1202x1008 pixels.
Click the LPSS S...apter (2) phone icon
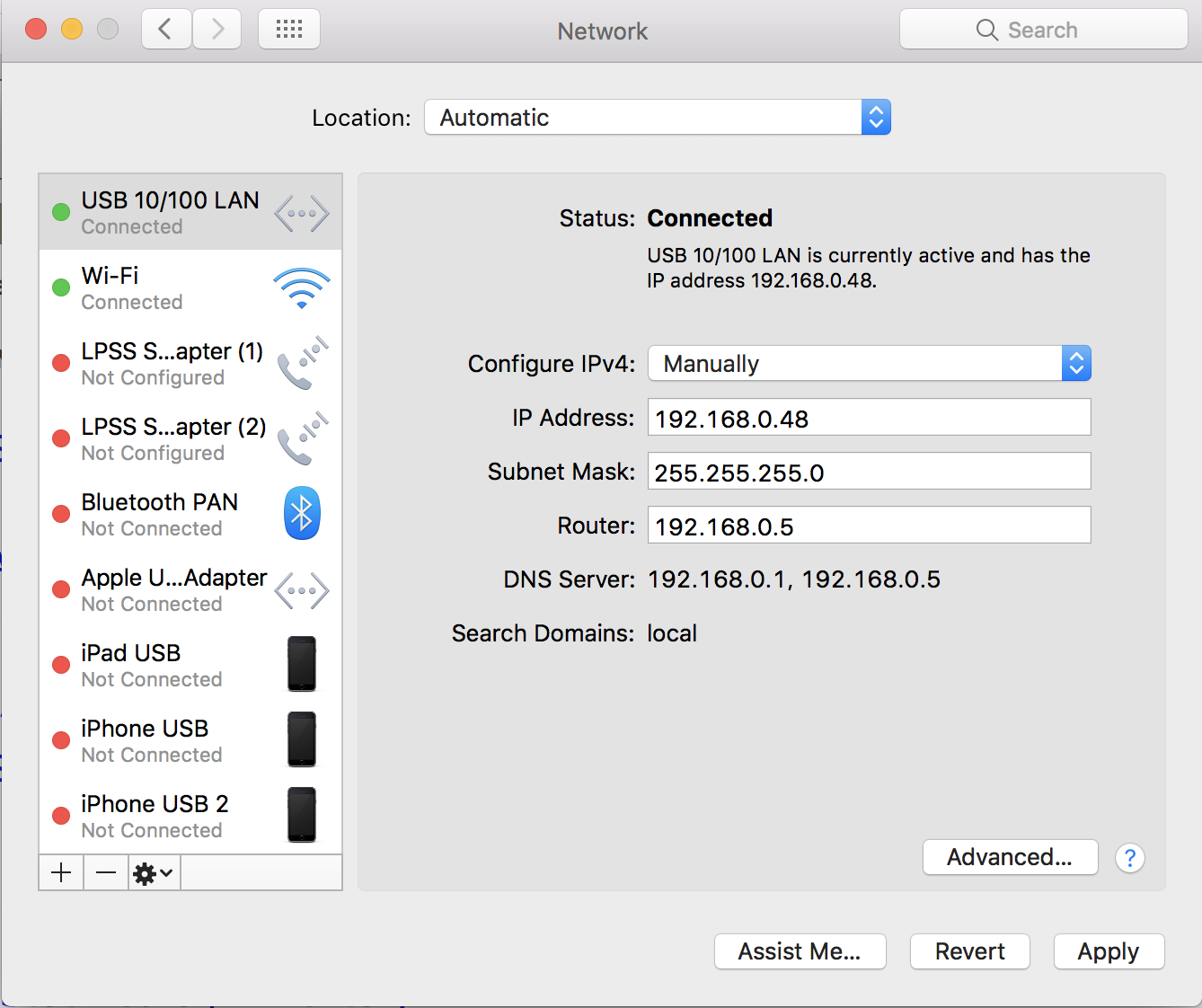pos(303,438)
